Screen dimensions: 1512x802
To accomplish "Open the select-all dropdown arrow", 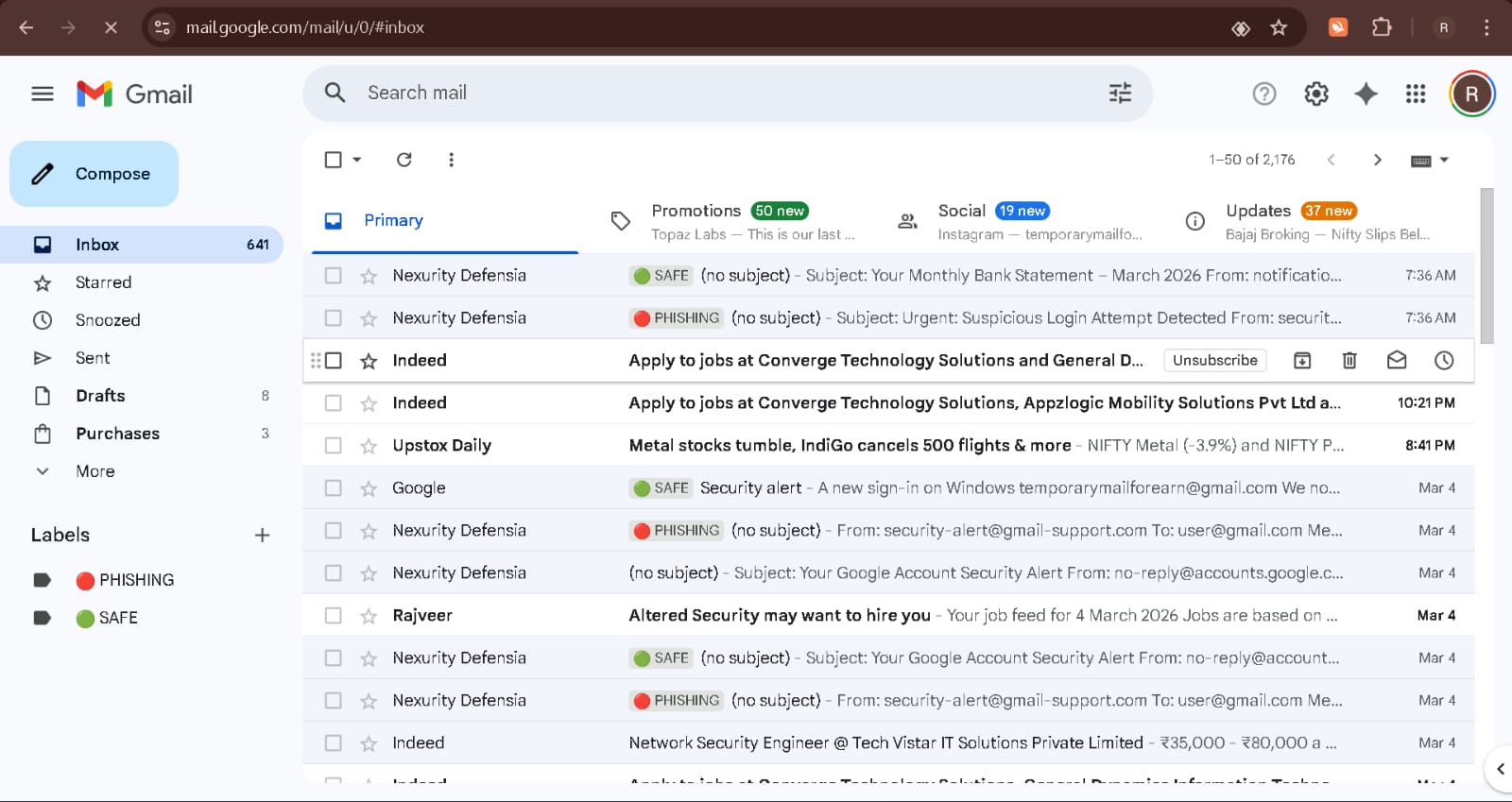I will pyautogui.click(x=357, y=160).
